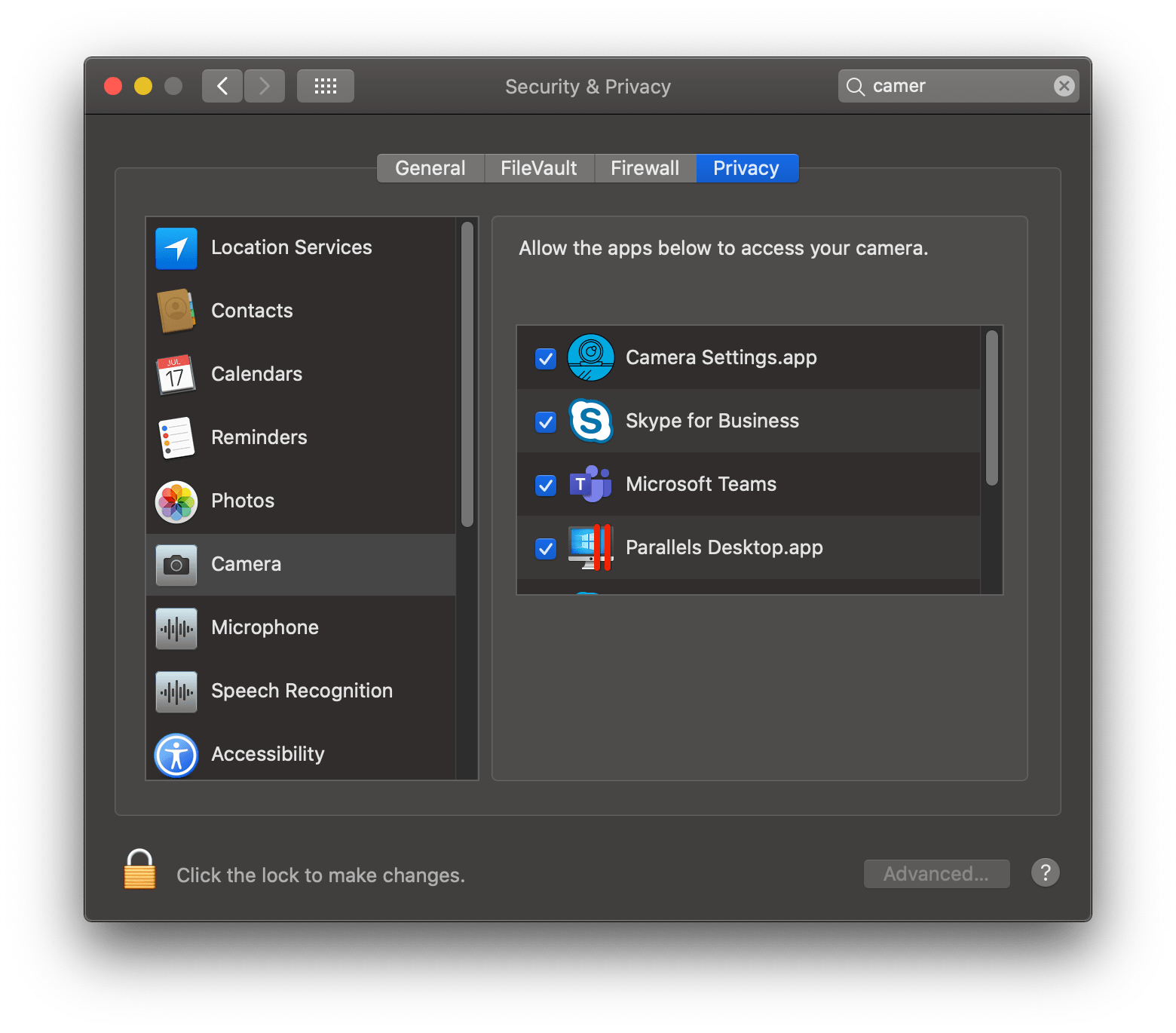Uncheck Parallels Desktop.app camera permission
This screenshot has height=1033, width=1176.
point(545,549)
